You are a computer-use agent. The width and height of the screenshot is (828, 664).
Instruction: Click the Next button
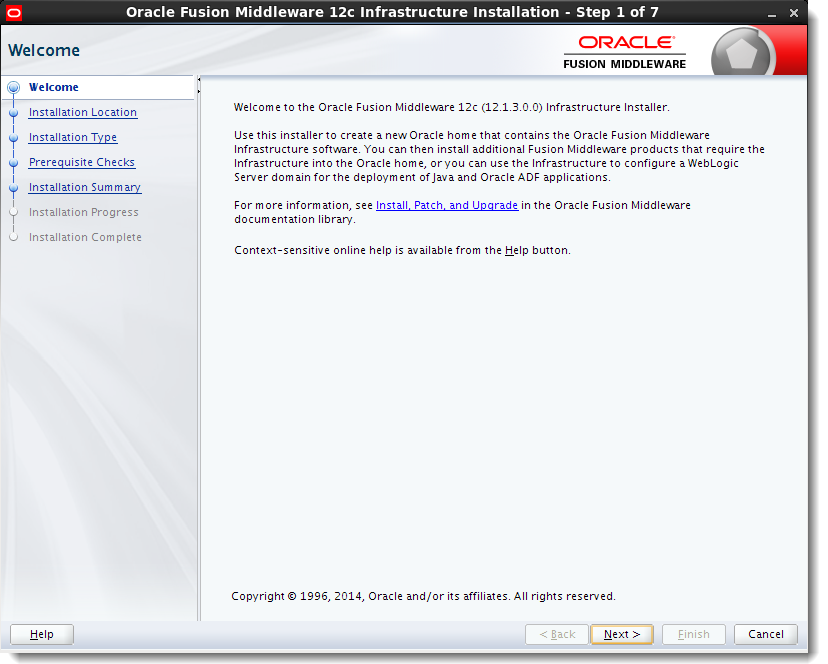622,634
